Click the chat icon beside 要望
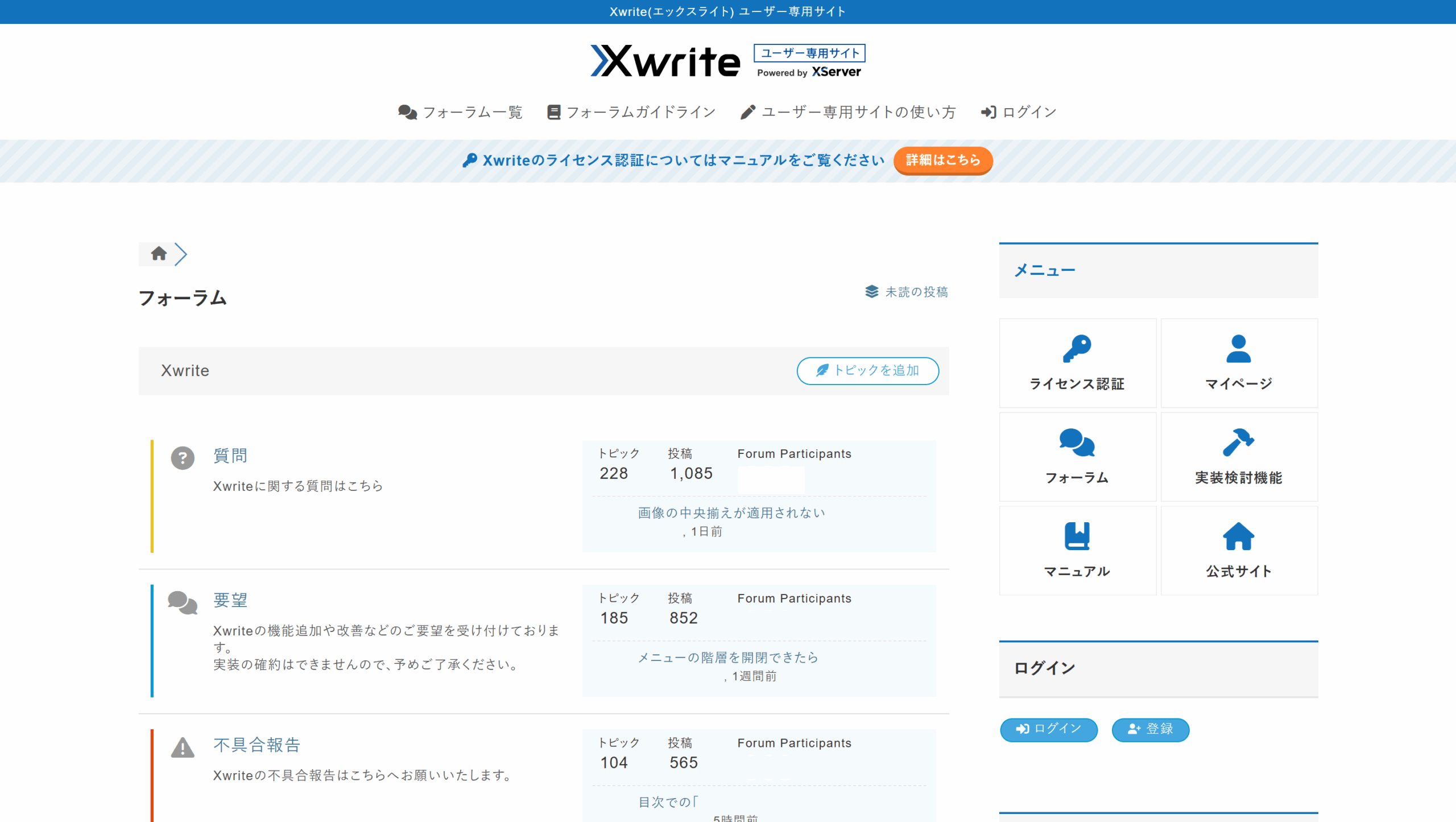 (183, 602)
